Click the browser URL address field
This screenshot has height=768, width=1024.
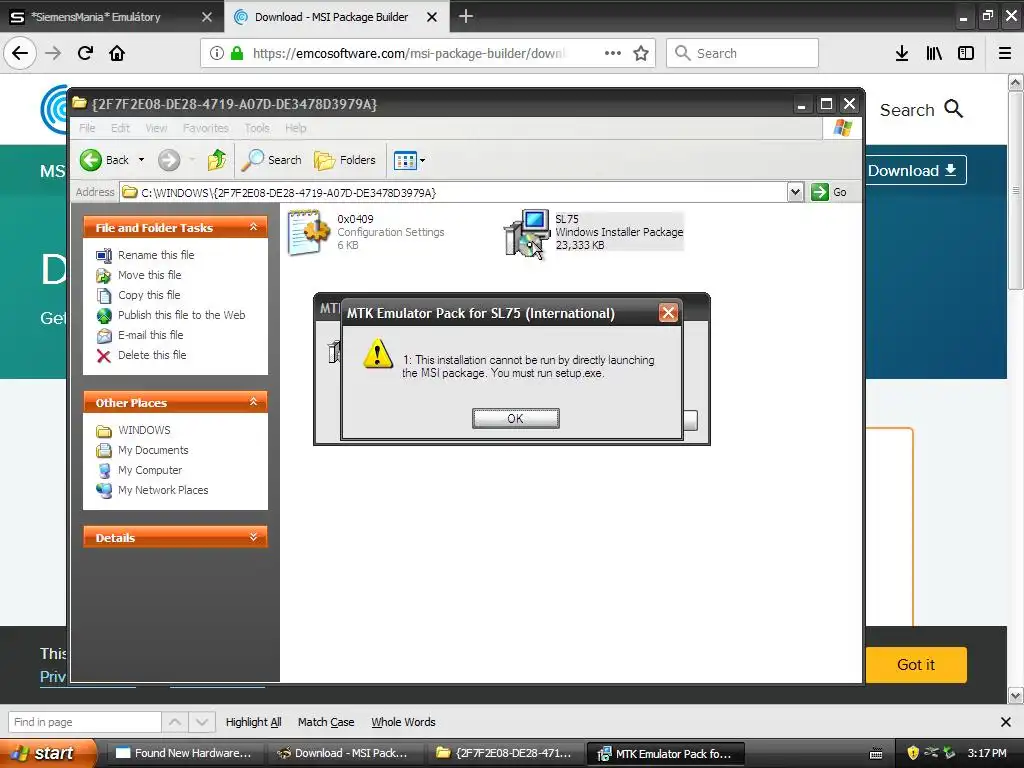pyautogui.click(x=408, y=53)
